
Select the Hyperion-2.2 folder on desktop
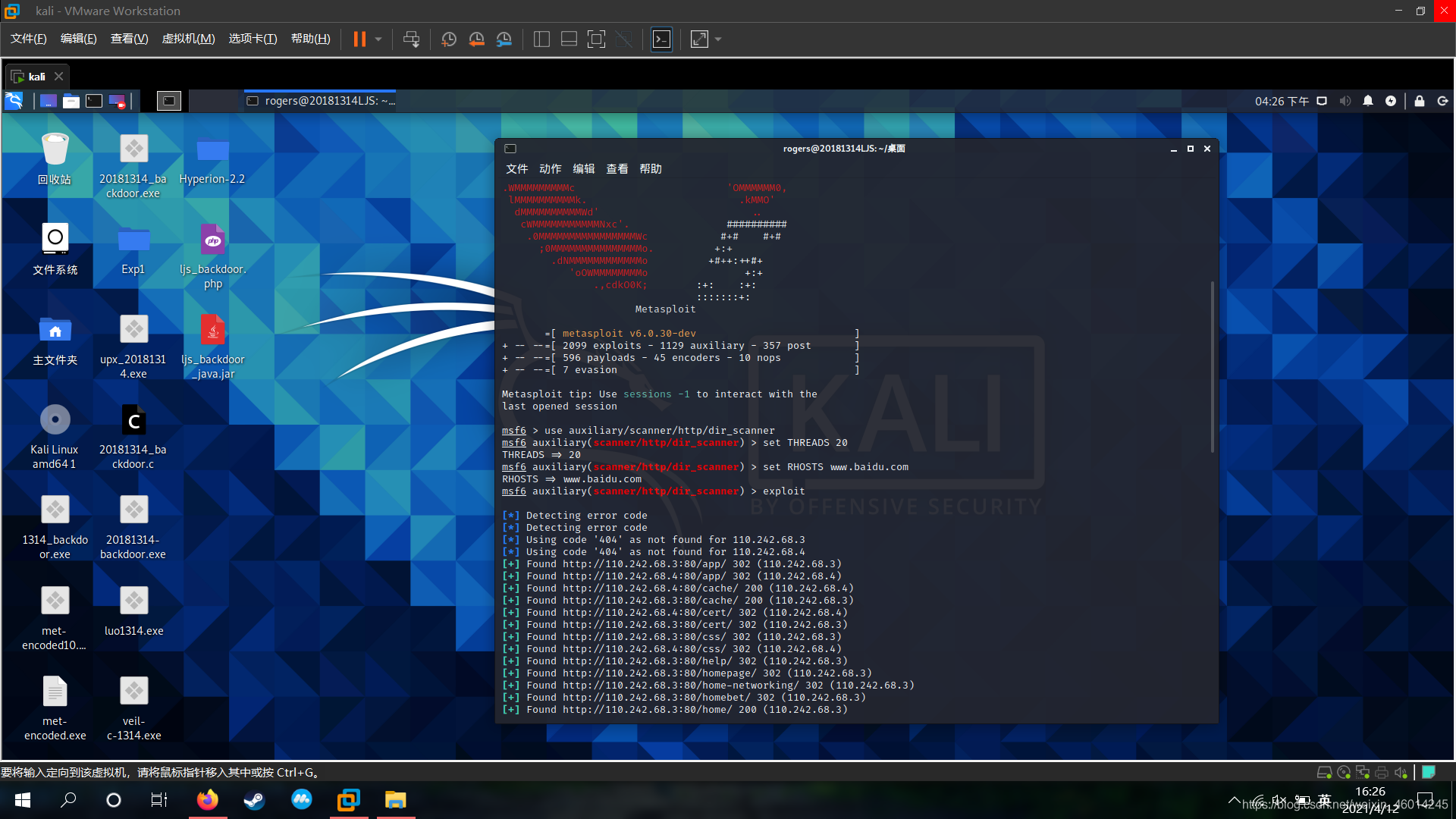tap(212, 158)
